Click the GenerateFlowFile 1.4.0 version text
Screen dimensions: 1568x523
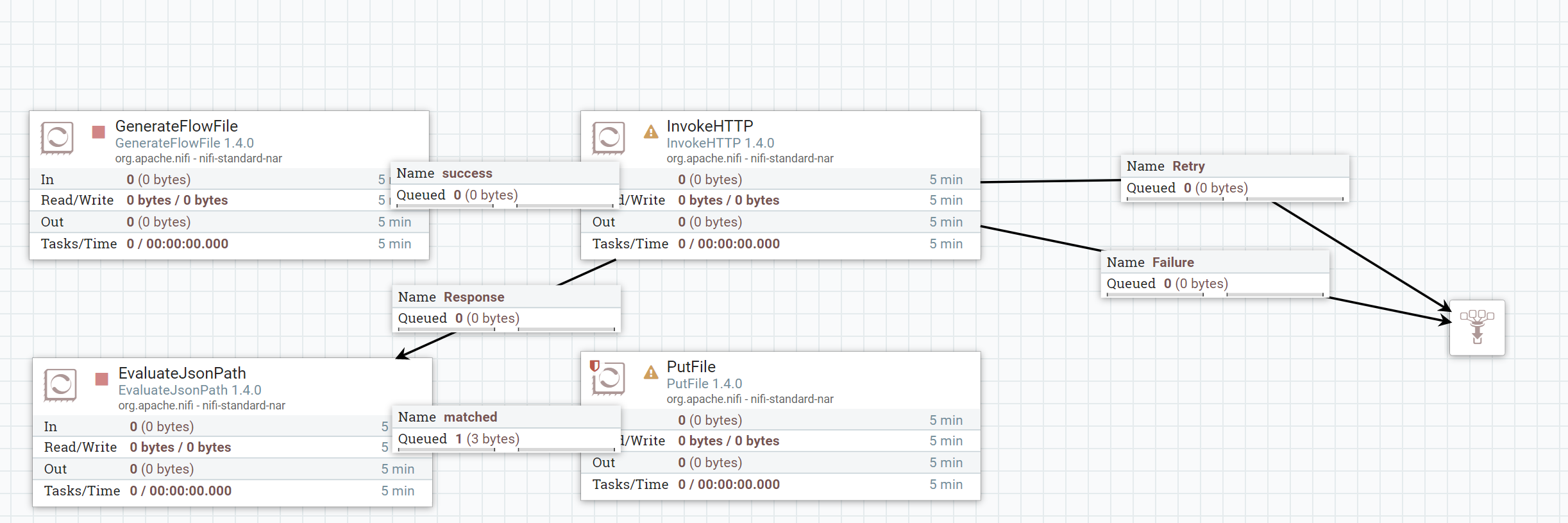(185, 143)
